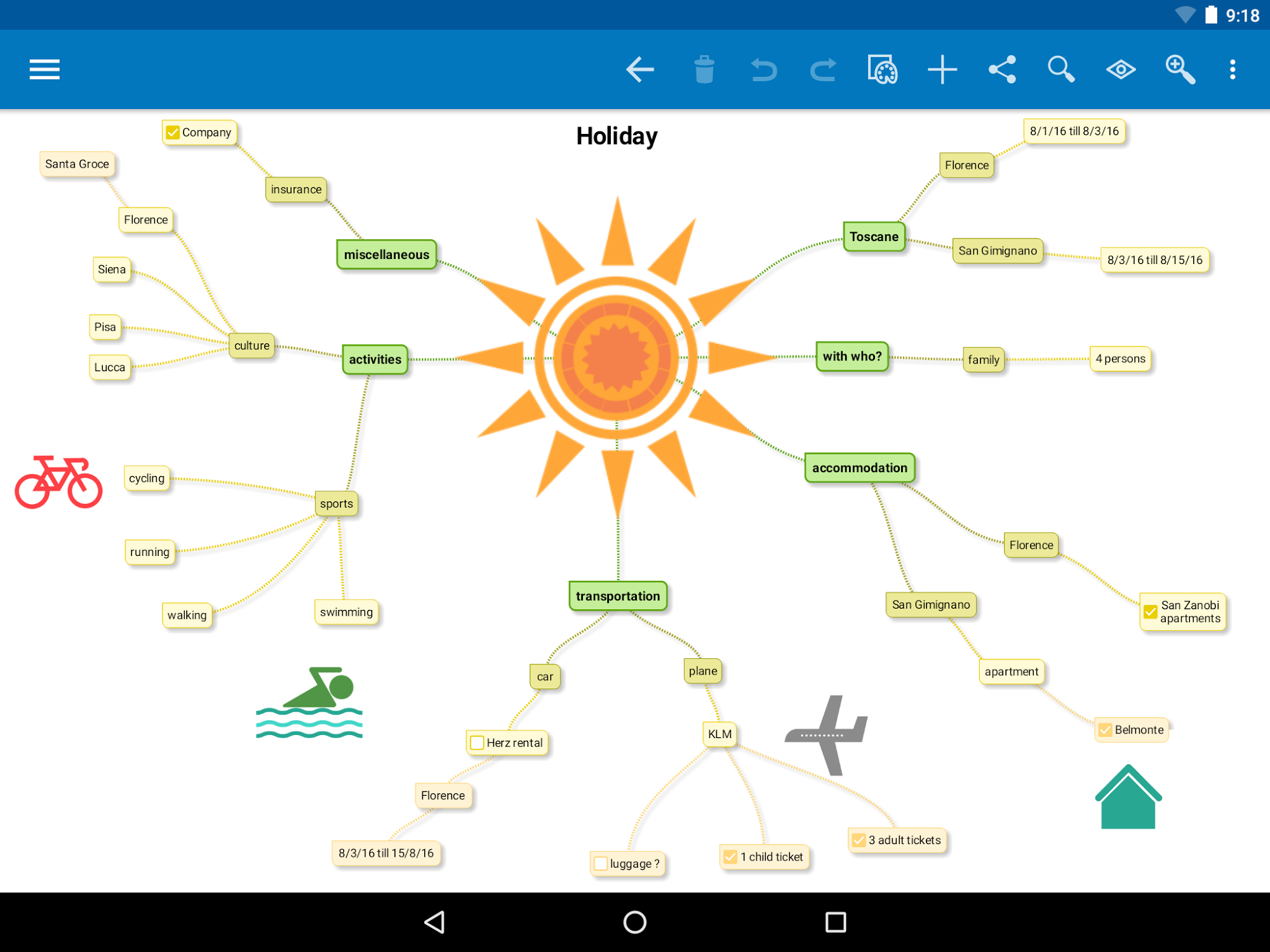Uncheck the Belmonte checkbox
This screenshot has height=952, width=1270.
[1104, 730]
